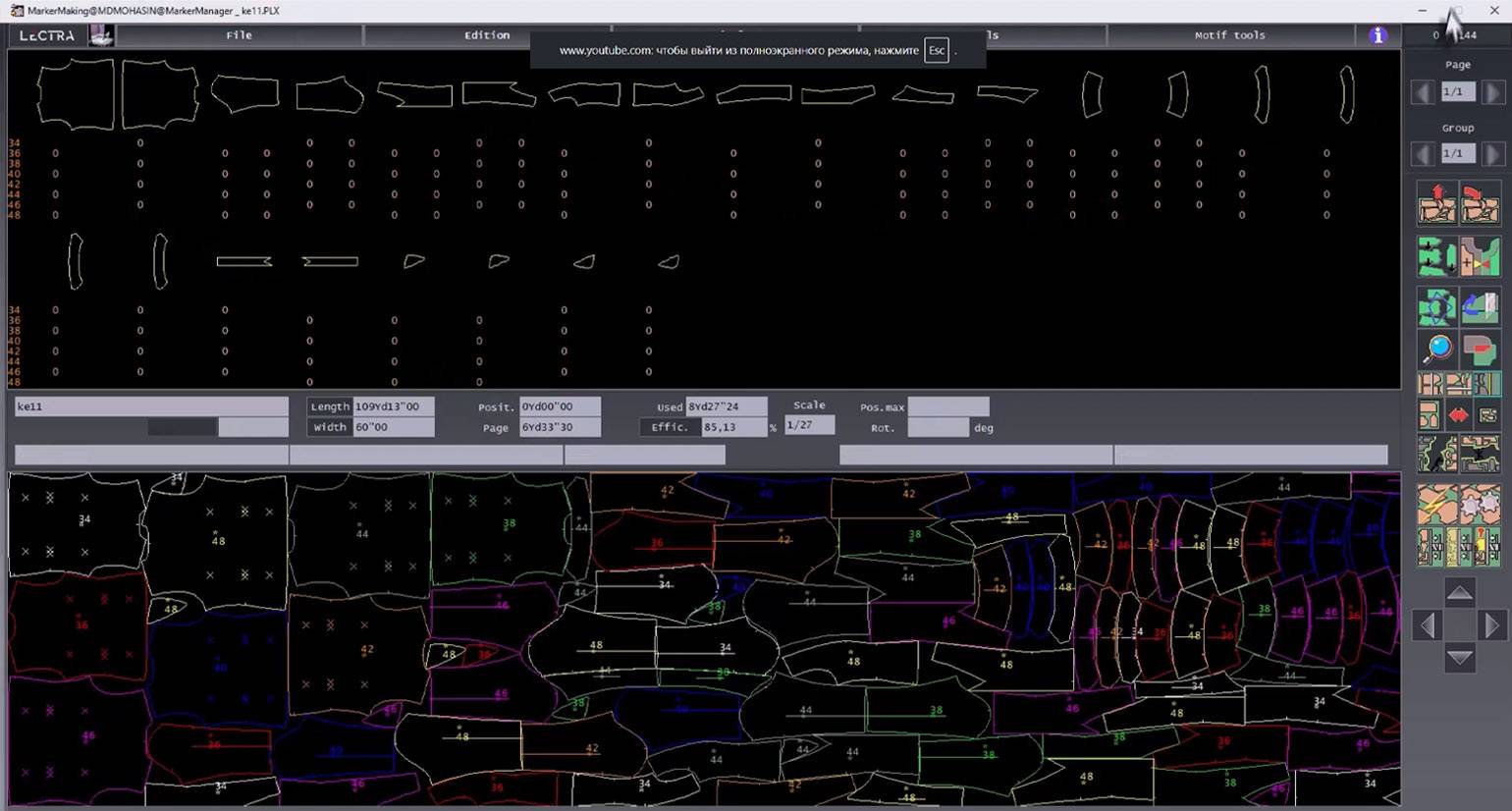Click the icon with curved red arrow
This screenshot has height=811, width=1512.
click(1480, 205)
